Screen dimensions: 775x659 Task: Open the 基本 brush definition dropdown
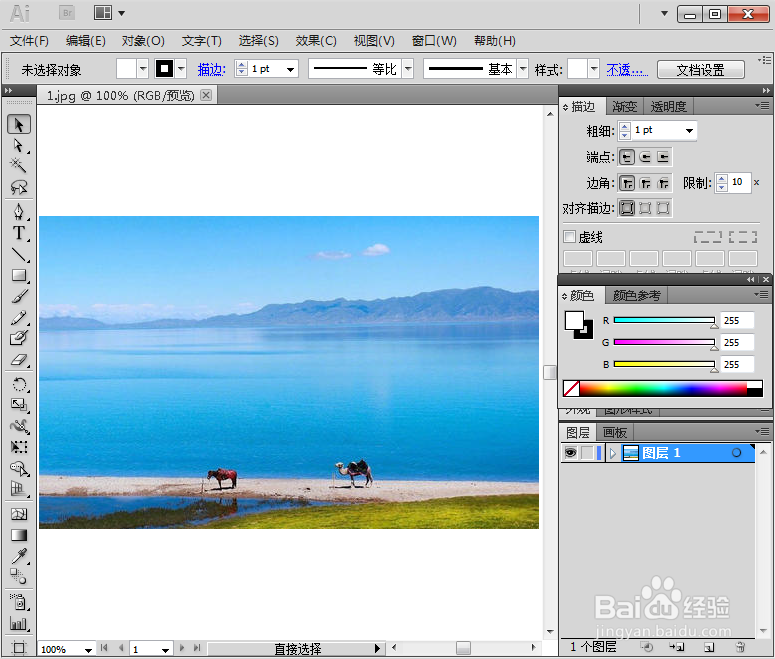(x=523, y=69)
